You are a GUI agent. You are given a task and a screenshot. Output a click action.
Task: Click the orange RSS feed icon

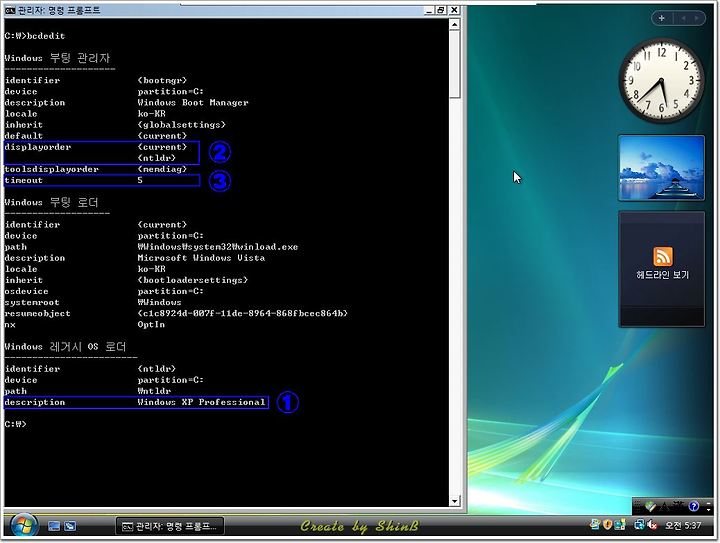(663, 256)
